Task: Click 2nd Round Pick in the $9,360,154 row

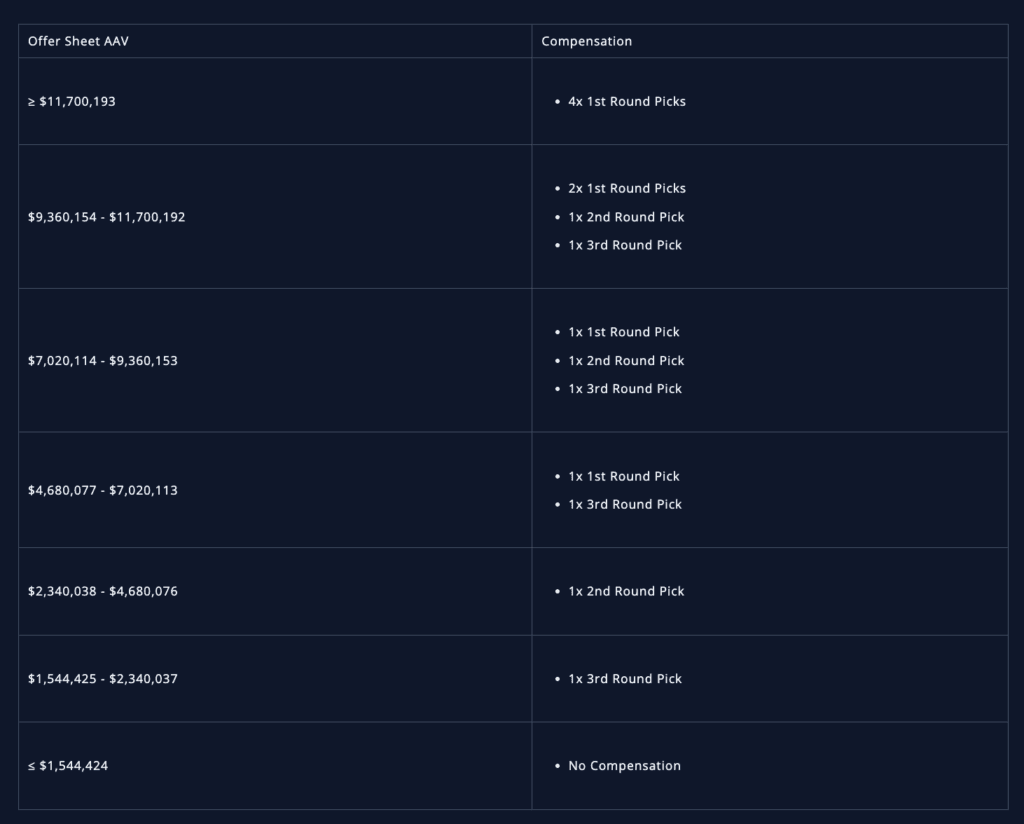Action: [x=626, y=217]
